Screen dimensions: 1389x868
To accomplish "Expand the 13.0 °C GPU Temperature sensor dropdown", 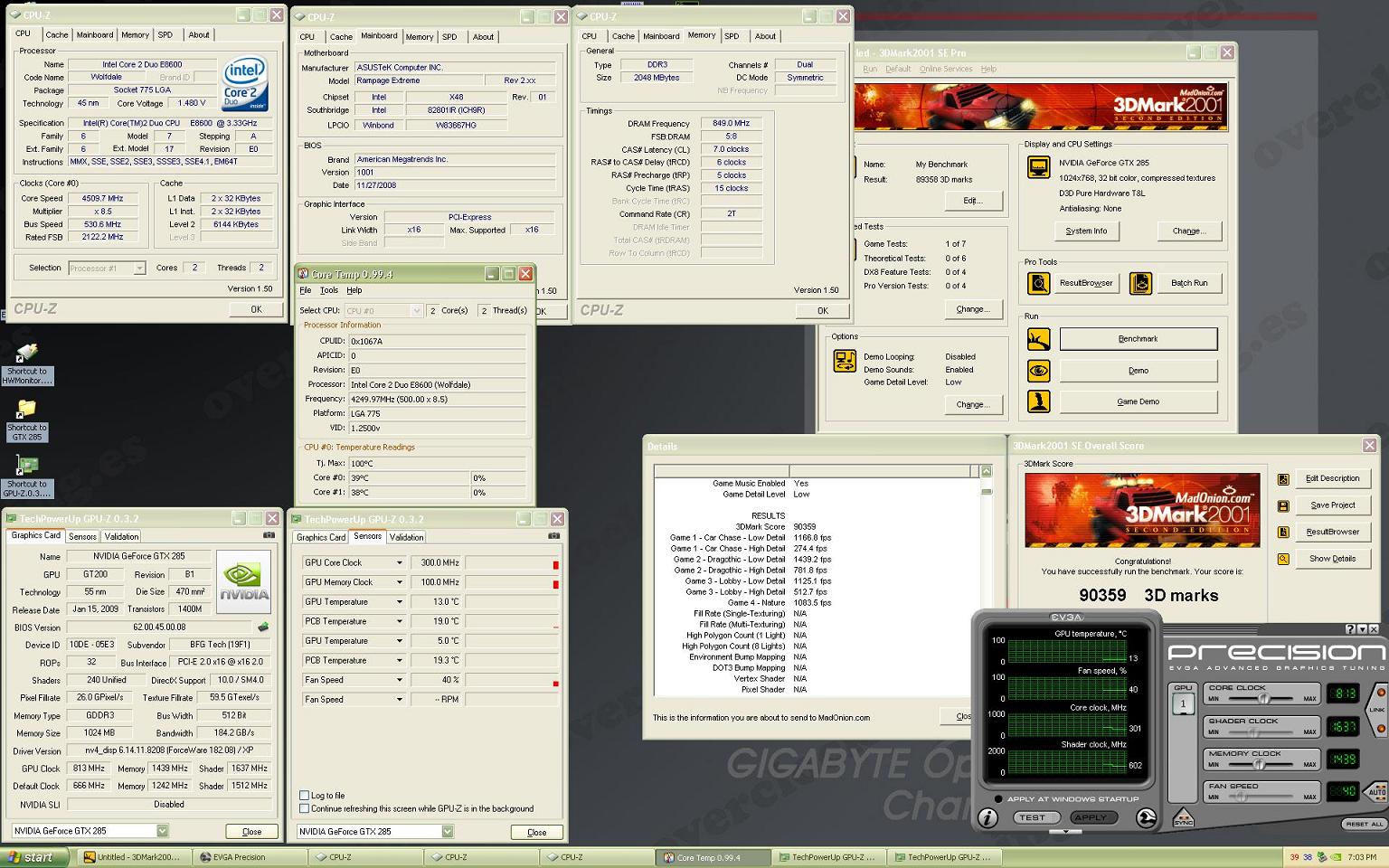I will (399, 601).
